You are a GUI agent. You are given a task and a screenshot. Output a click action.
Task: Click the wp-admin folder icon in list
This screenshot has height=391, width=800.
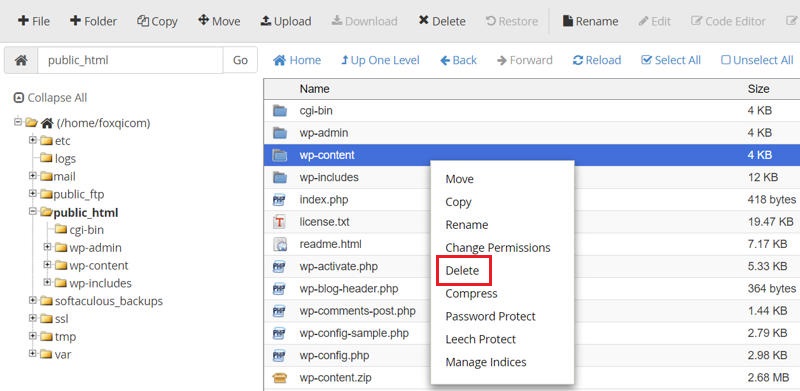[280, 133]
